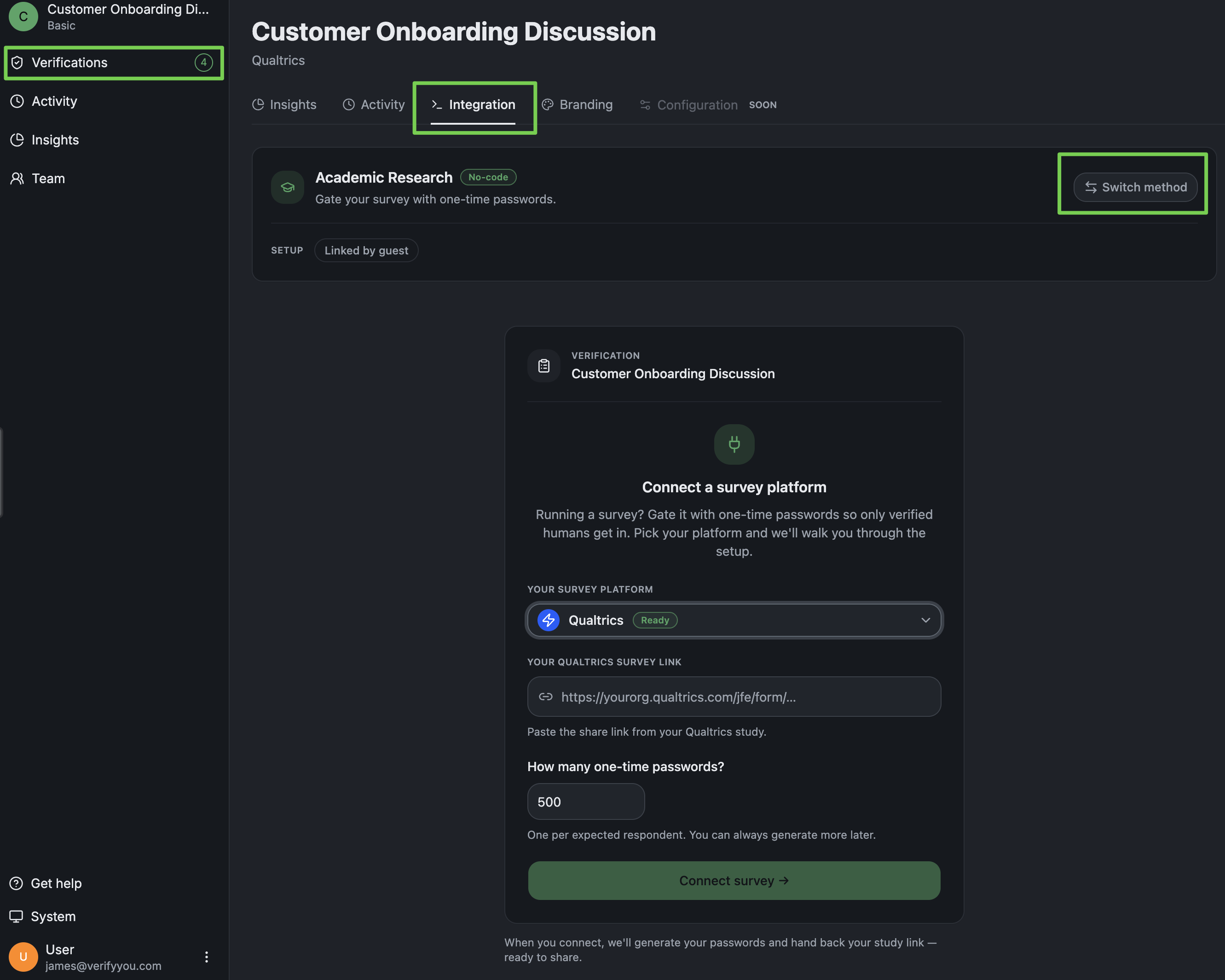Click the green C workspace avatar
This screenshot has width=1225, height=980.
tap(23, 17)
